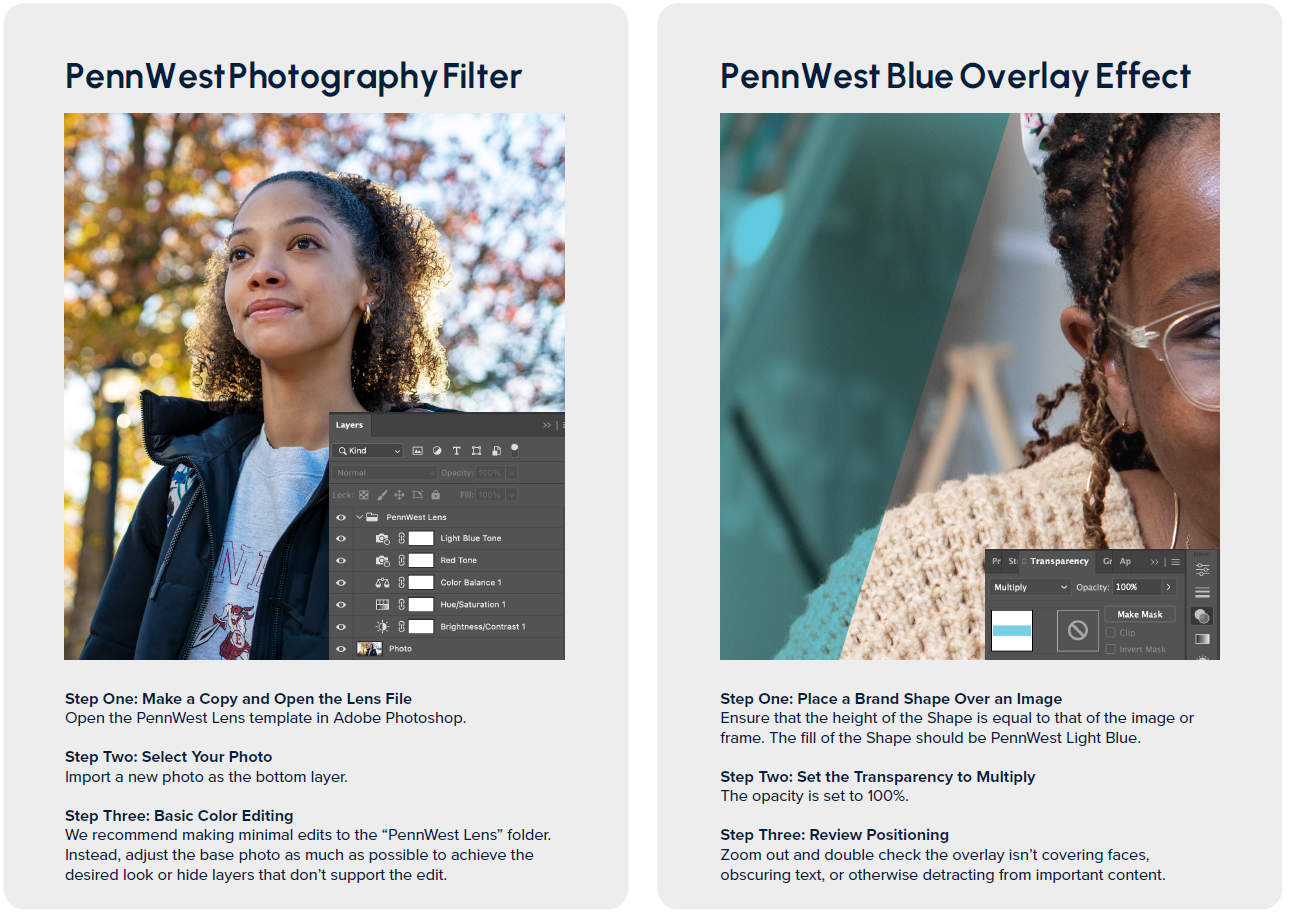Click the Opacity 100% field in Transparency
This screenshot has width=1290, height=913.
pos(1136,588)
